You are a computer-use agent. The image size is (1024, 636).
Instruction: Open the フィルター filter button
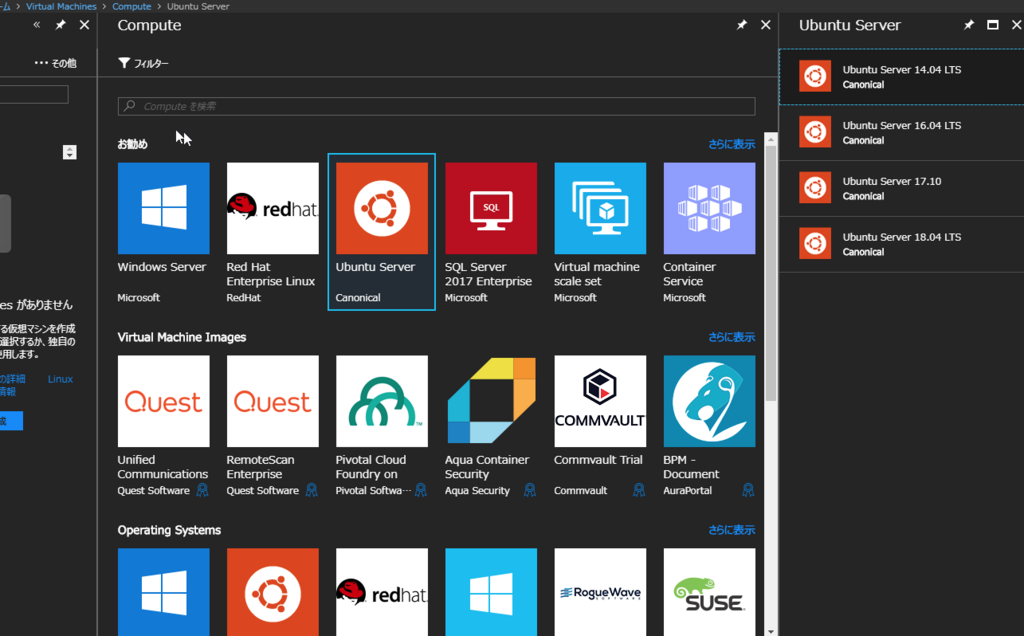(143, 63)
